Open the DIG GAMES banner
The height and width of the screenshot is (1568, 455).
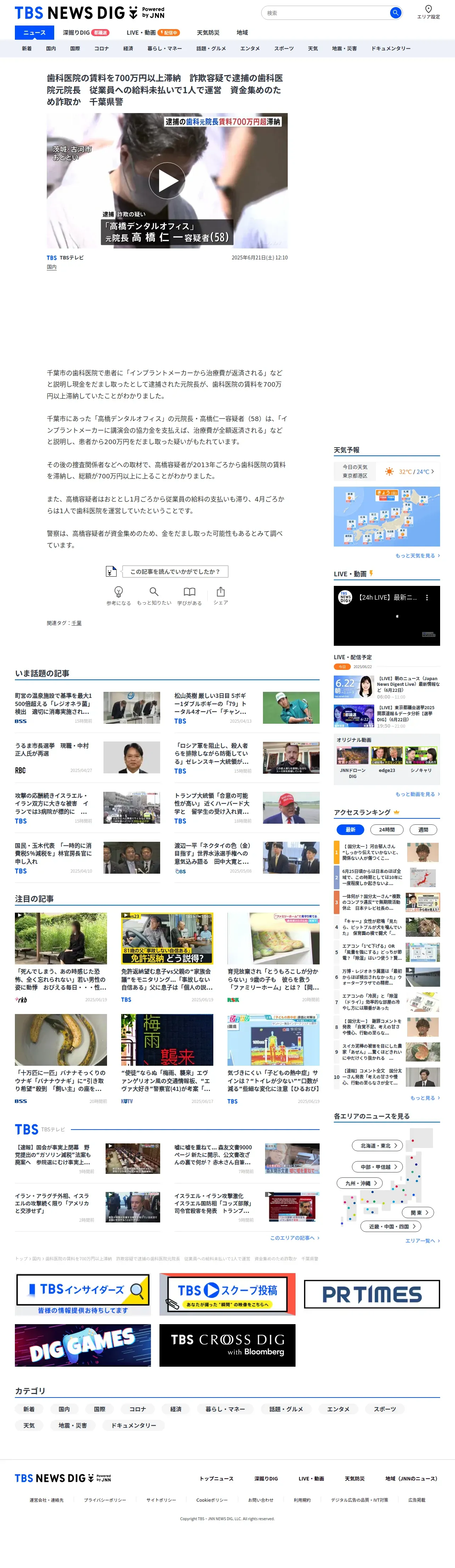[83, 1346]
